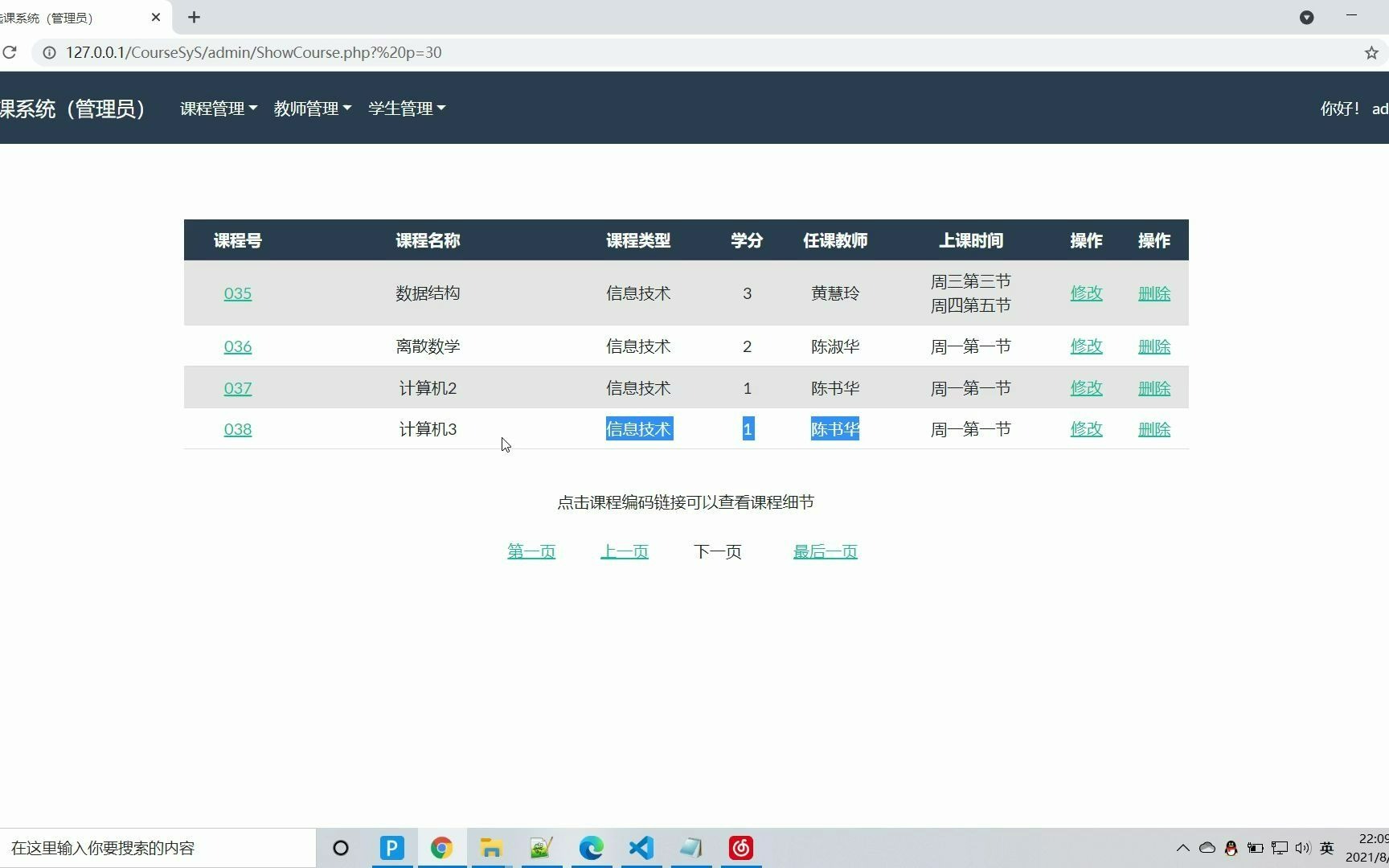
Task: Open course details for 035
Action: point(238,293)
